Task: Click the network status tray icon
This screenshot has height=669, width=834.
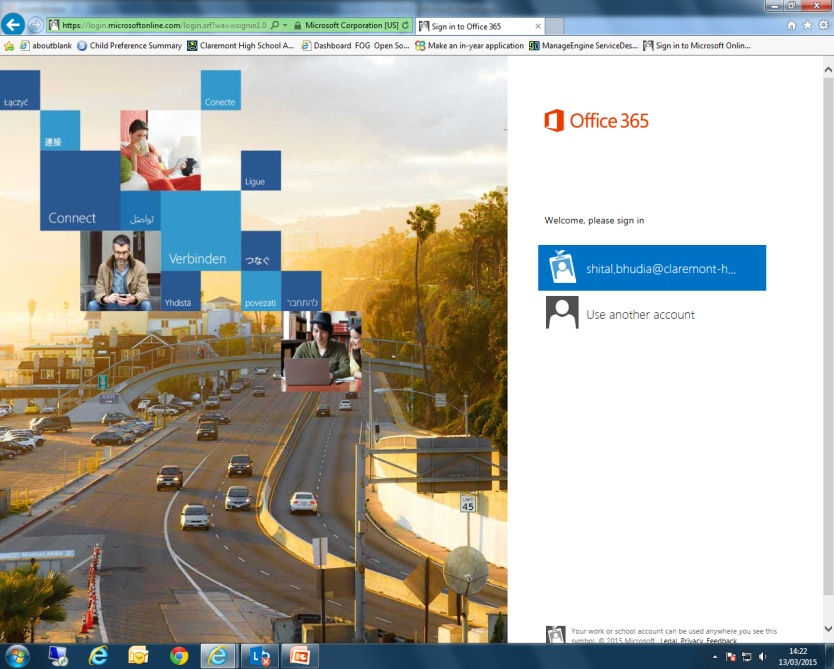Action: (747, 657)
